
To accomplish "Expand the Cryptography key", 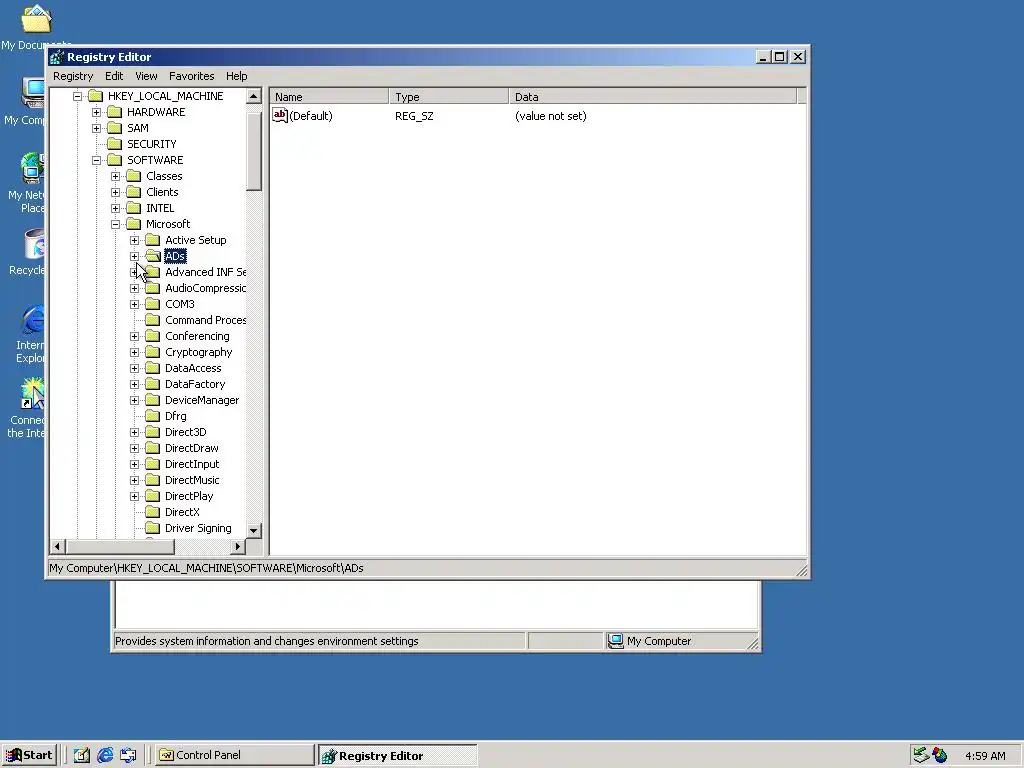I will 135,352.
